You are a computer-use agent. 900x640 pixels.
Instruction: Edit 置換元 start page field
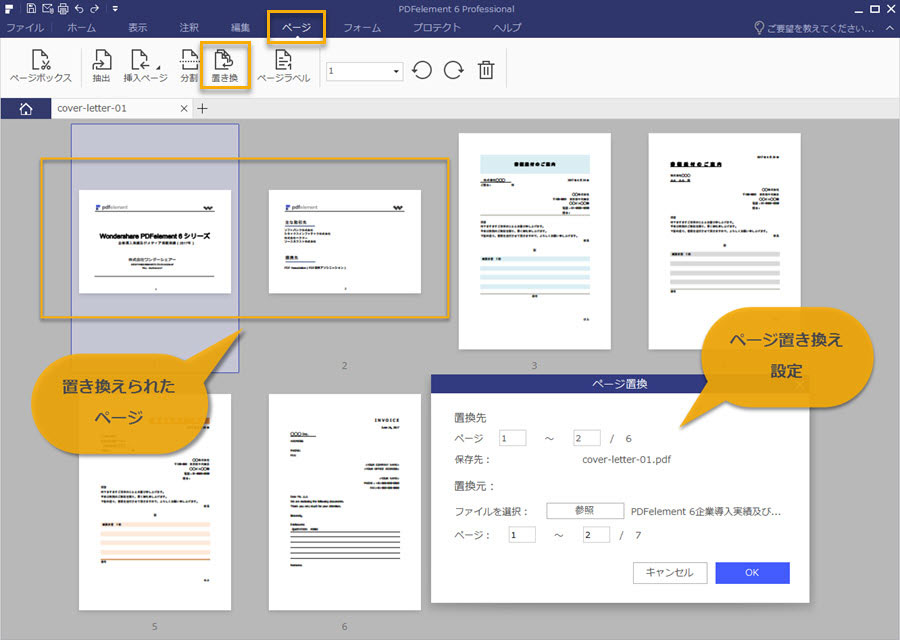(x=522, y=534)
